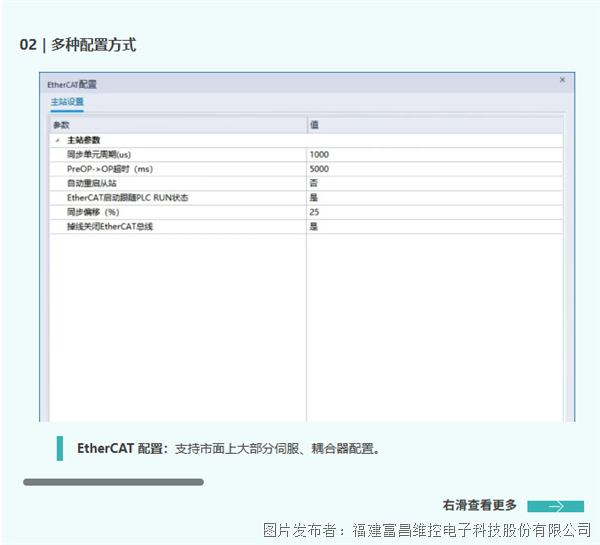Switch to the 主站设置 tab
The image size is (600, 545).
pos(67,103)
